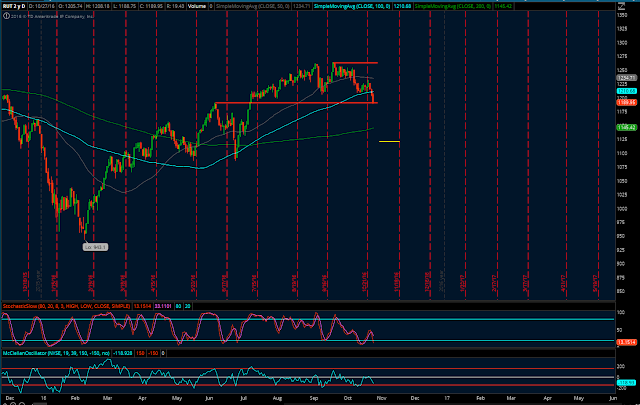Click the green 1145.42 price axis tag
The height and width of the screenshot is (405, 640).
(x=626, y=127)
